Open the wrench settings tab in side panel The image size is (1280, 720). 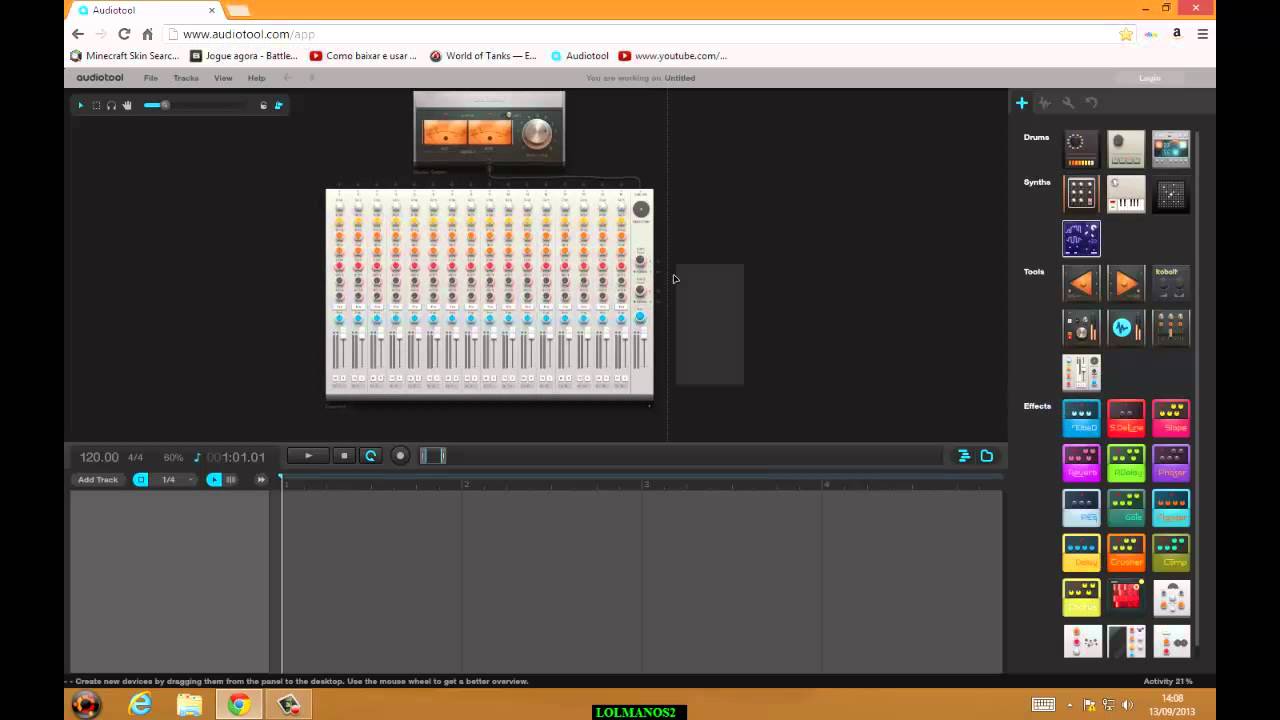pos(1068,103)
